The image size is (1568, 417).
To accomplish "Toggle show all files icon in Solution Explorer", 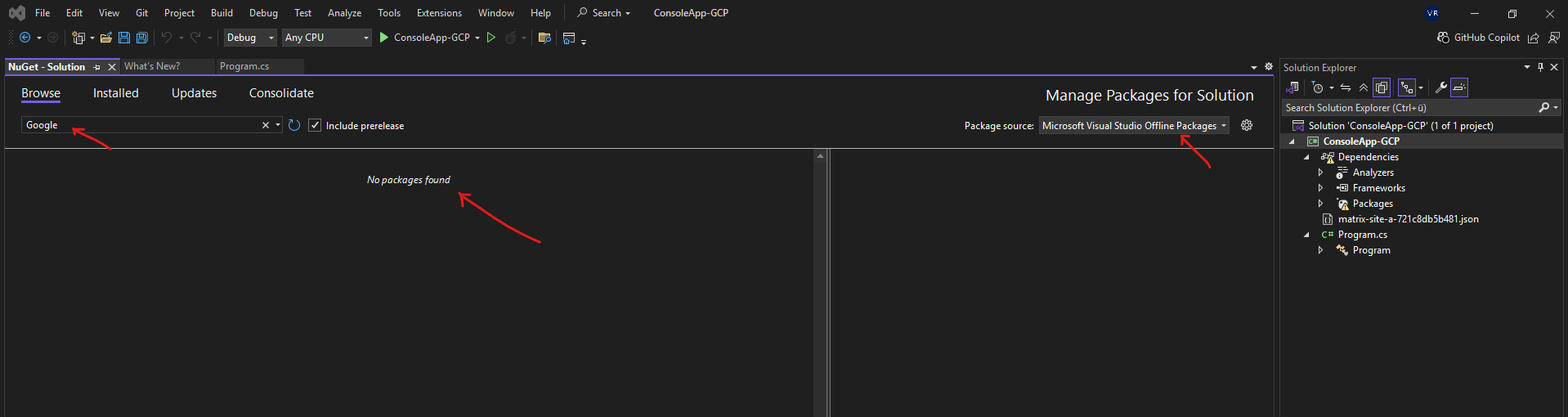I will tap(1382, 87).
